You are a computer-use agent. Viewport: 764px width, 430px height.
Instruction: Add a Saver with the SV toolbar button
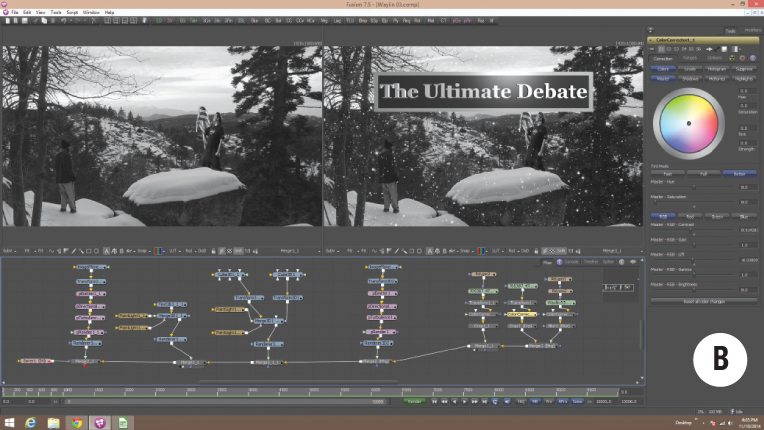170,21
